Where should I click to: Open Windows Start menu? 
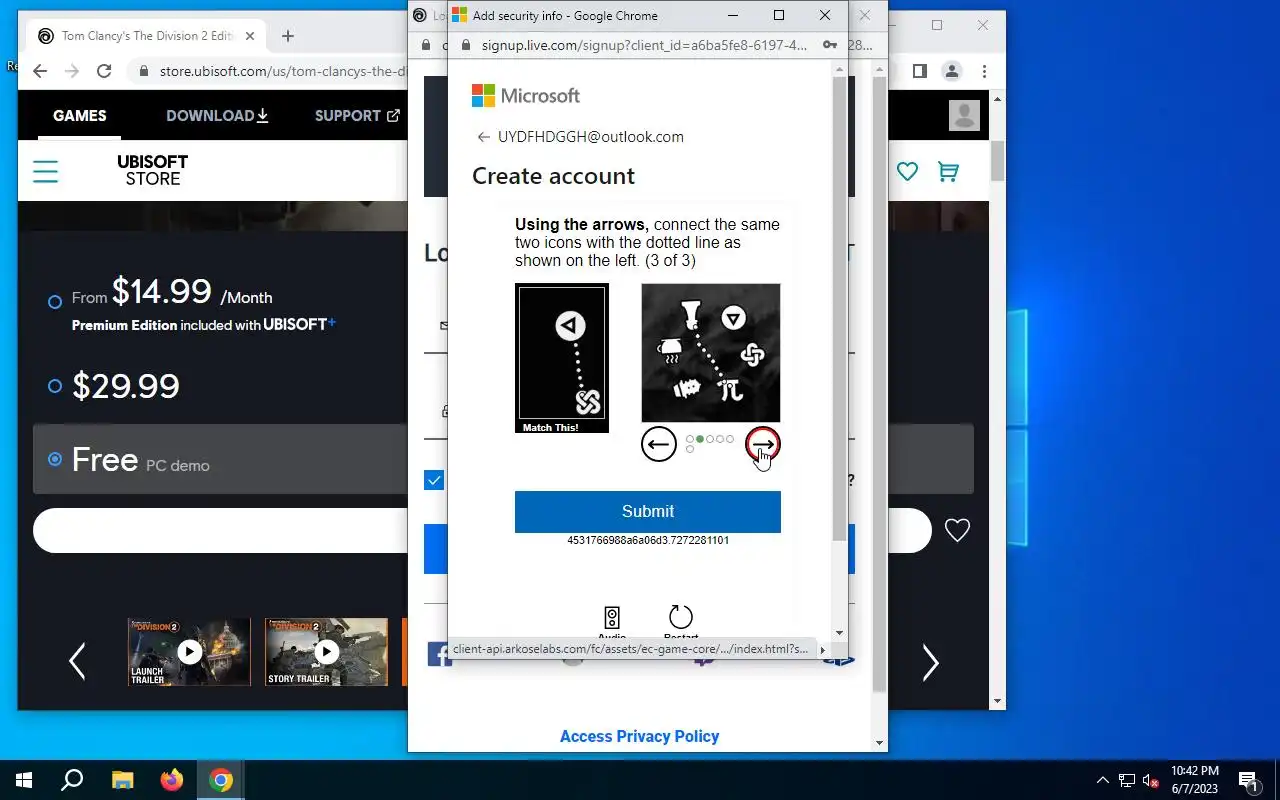point(24,780)
